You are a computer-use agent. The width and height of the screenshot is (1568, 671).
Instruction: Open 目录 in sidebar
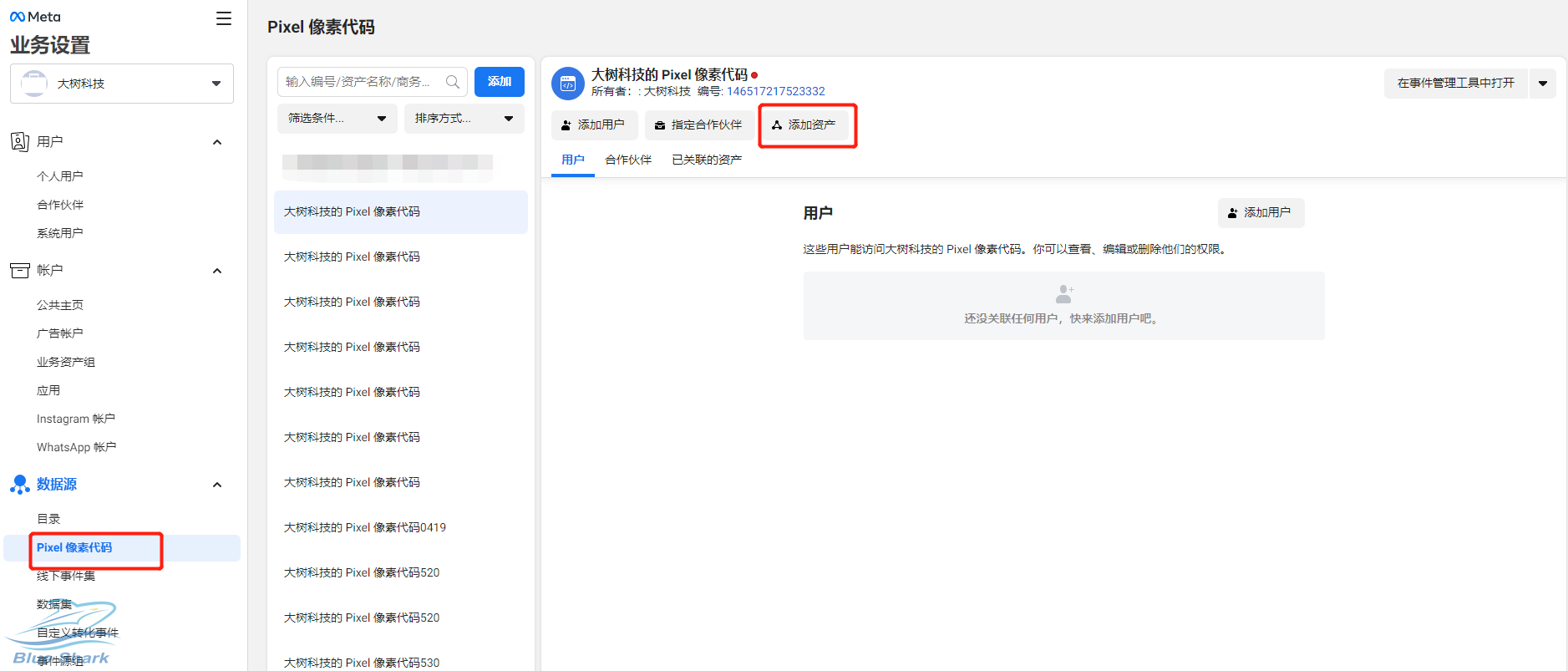(x=48, y=519)
